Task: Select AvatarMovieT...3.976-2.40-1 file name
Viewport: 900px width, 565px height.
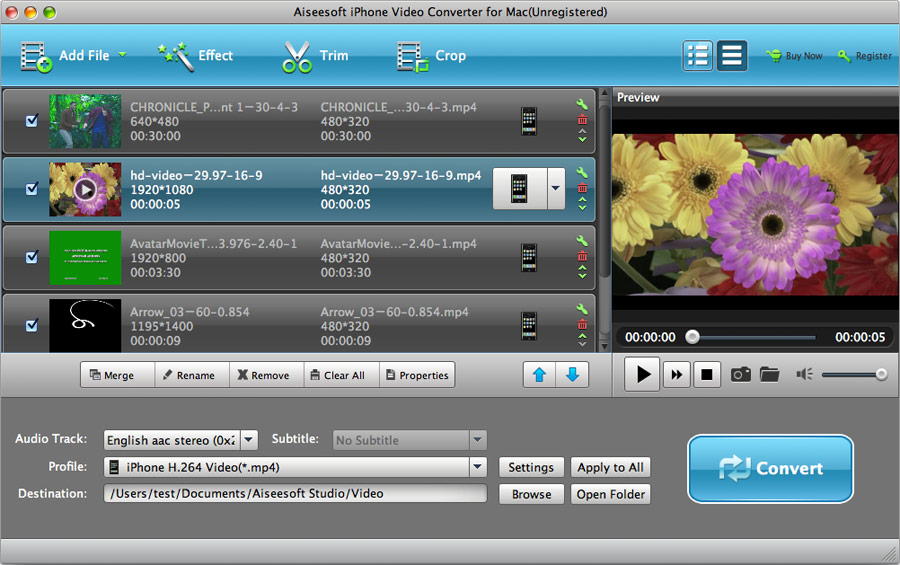Action: pyautogui.click(x=214, y=244)
